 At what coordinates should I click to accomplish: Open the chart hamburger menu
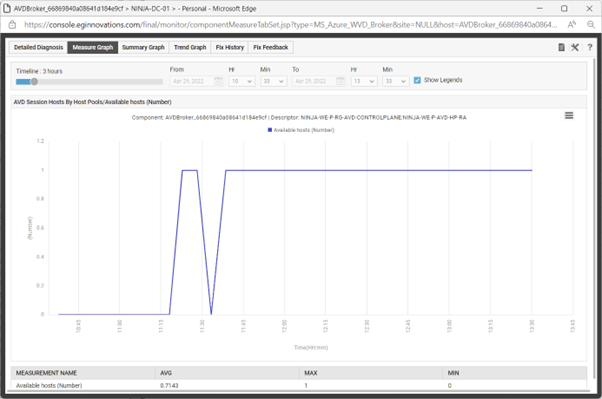coord(569,115)
